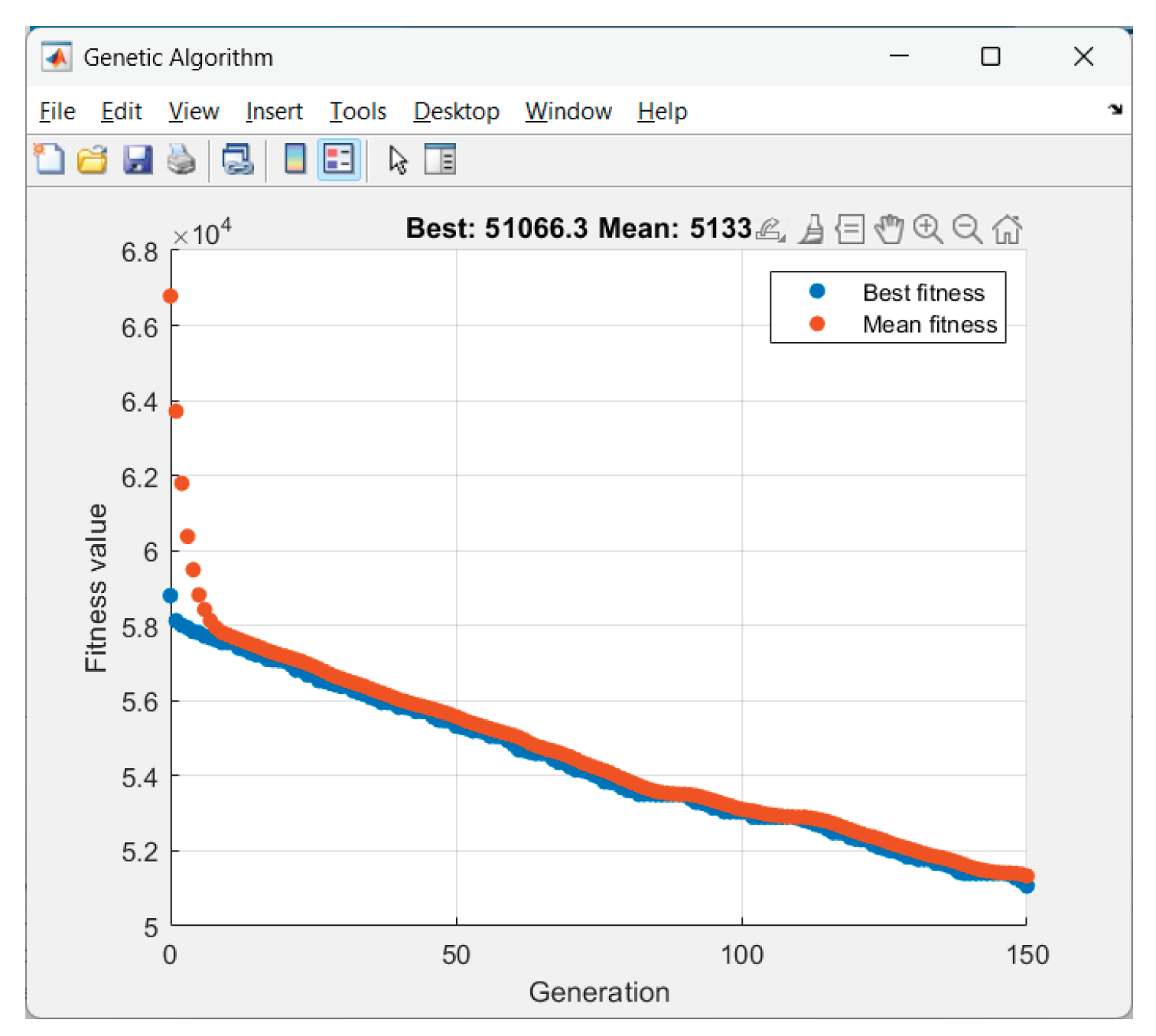
Task: Open the Property Inspector icon
Action: (x=440, y=160)
